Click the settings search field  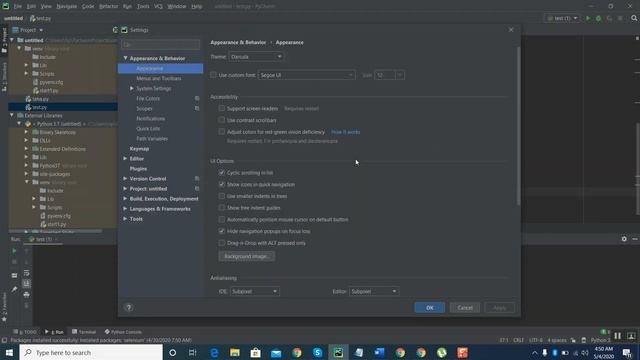point(160,44)
